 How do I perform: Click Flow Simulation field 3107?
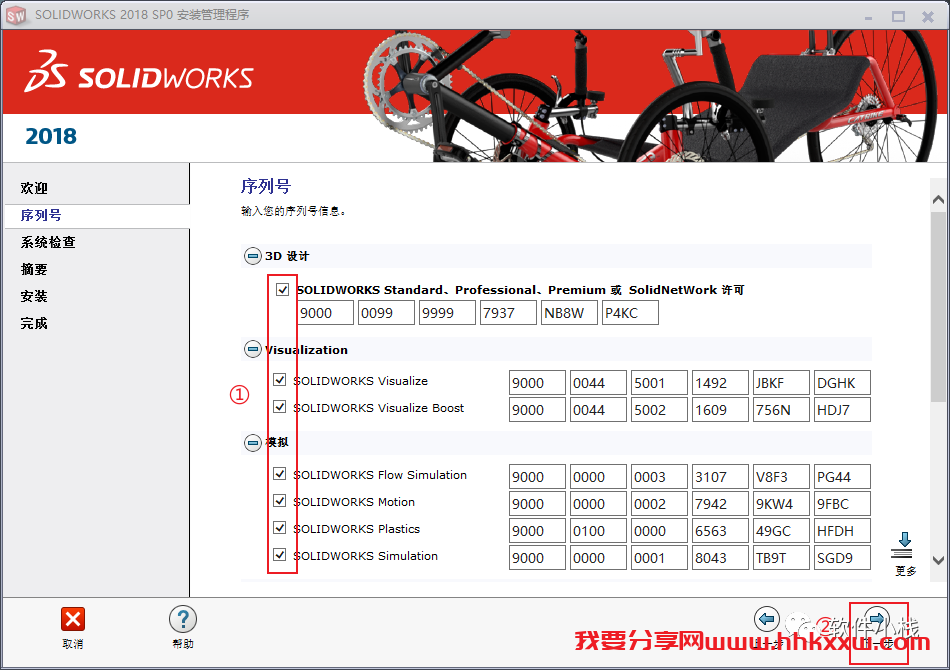coord(720,477)
